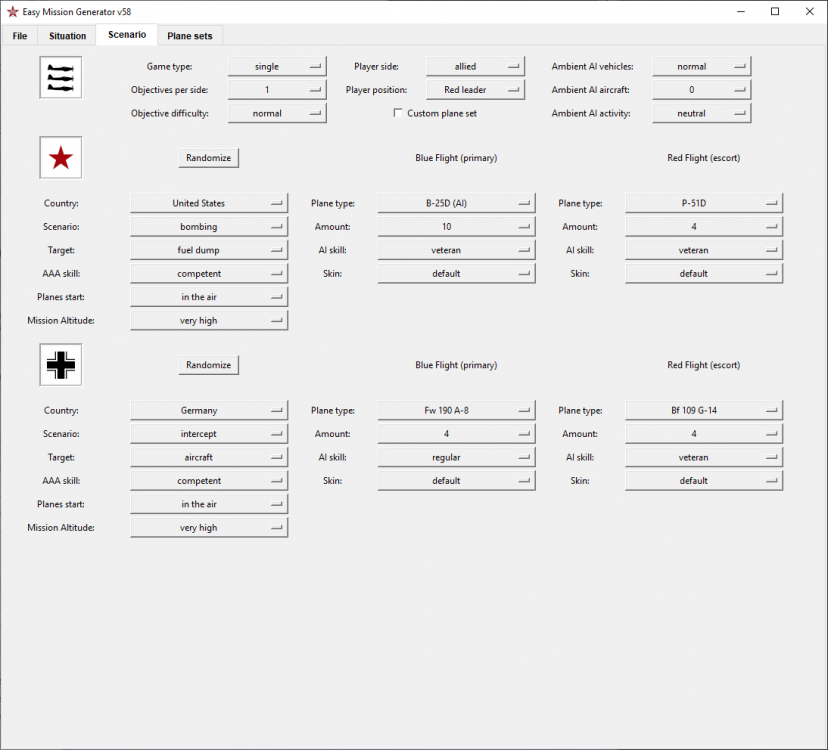
Task: Click the black cross axis side icon
Action: [x=61, y=365]
